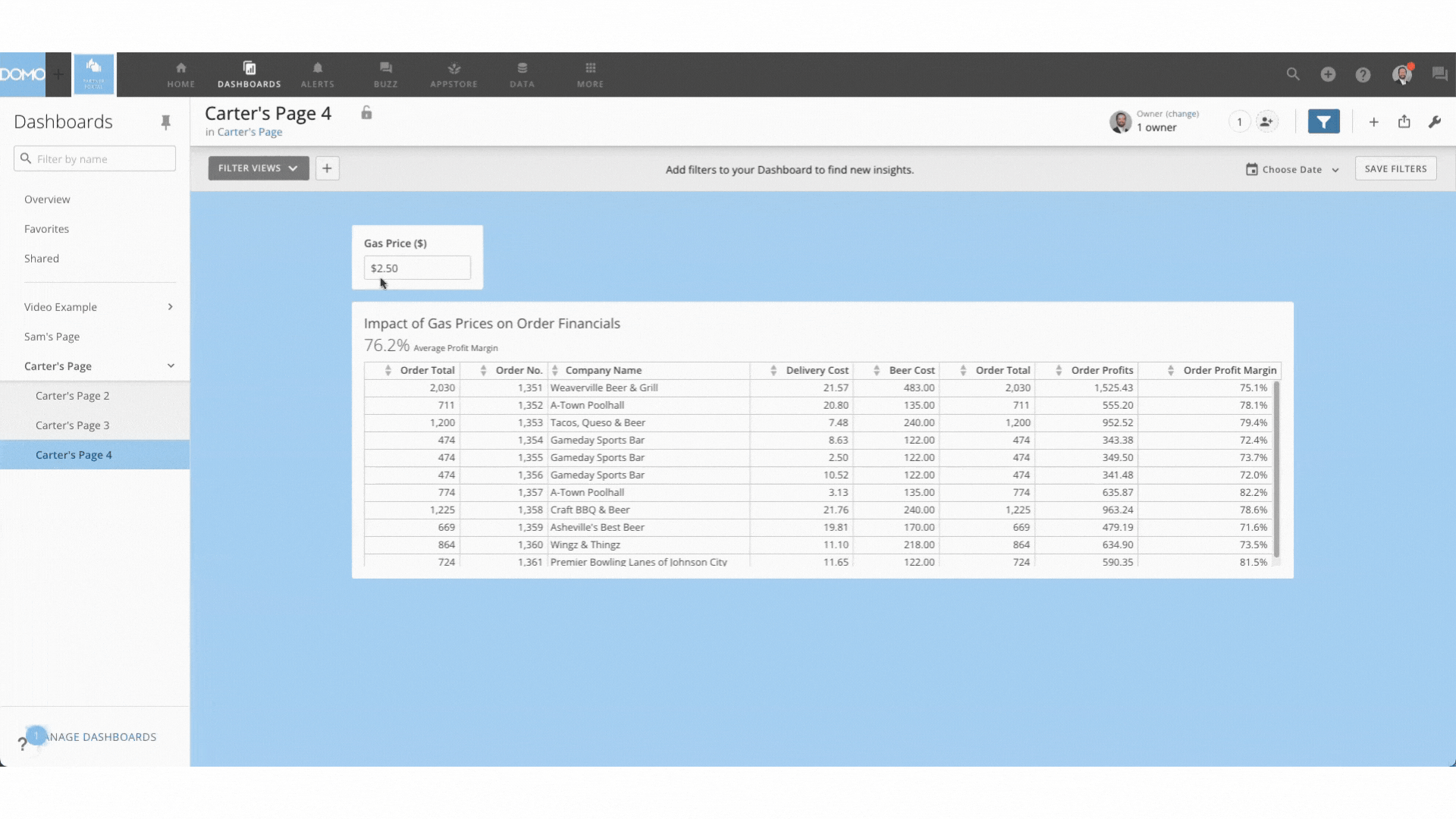Pin the Dashboards sidebar

[x=165, y=122]
